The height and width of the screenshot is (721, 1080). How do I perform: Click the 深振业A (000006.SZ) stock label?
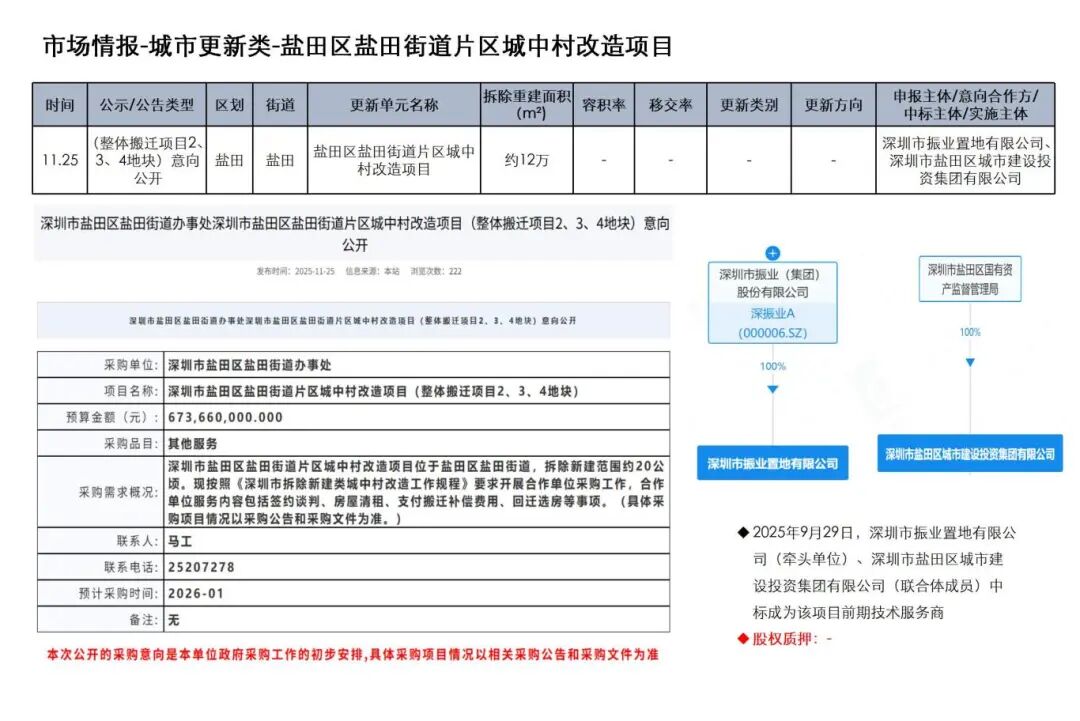772,322
